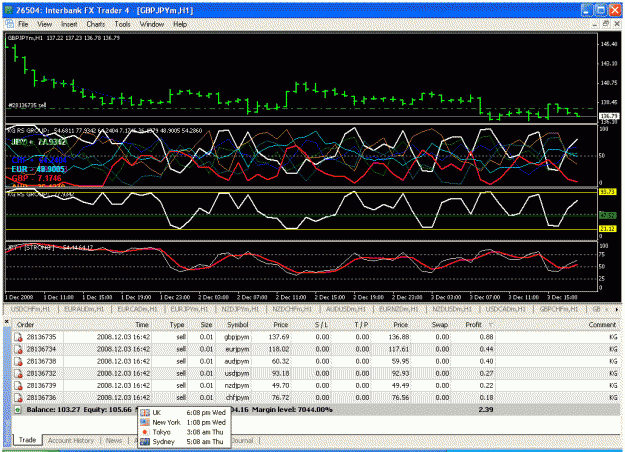The width and height of the screenshot is (625, 452).
Task: Click the sell order icon for order 28136734
Action: (18, 349)
